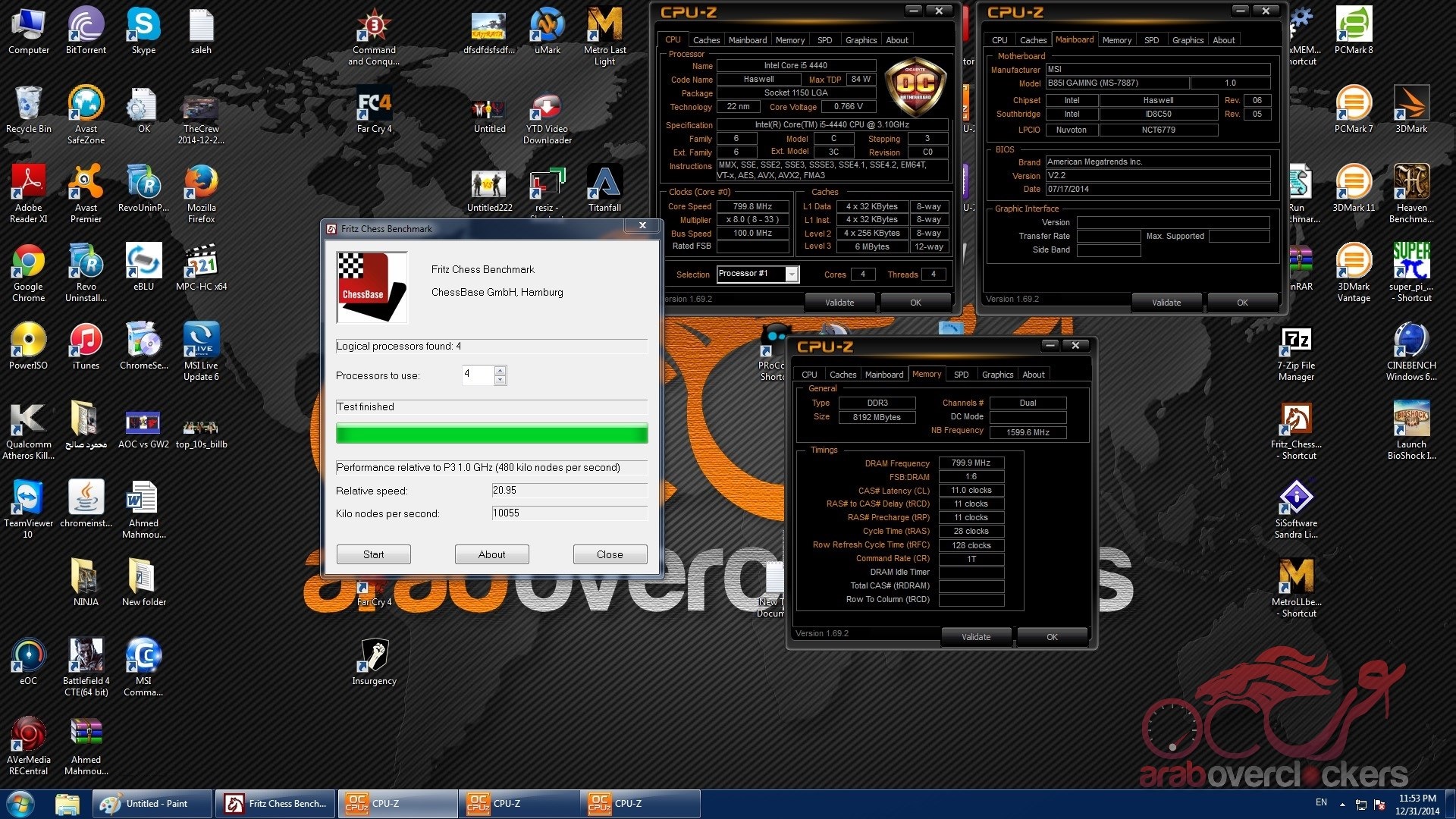Click the Windows Start orb
The image size is (1456, 819).
20,804
